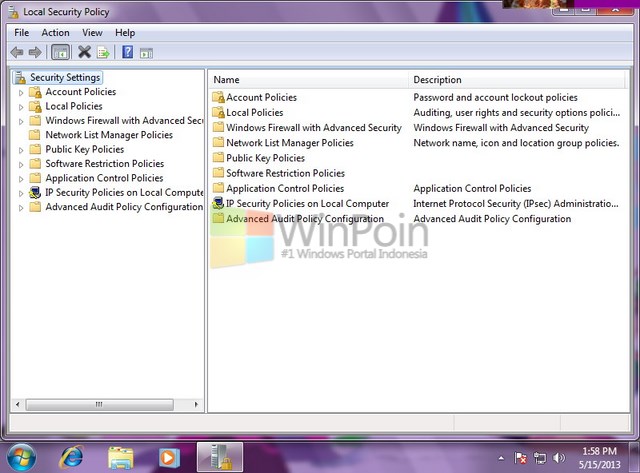Expand Account Policies in the tree
Screen dimensions: 640x473
[x=21, y=93]
